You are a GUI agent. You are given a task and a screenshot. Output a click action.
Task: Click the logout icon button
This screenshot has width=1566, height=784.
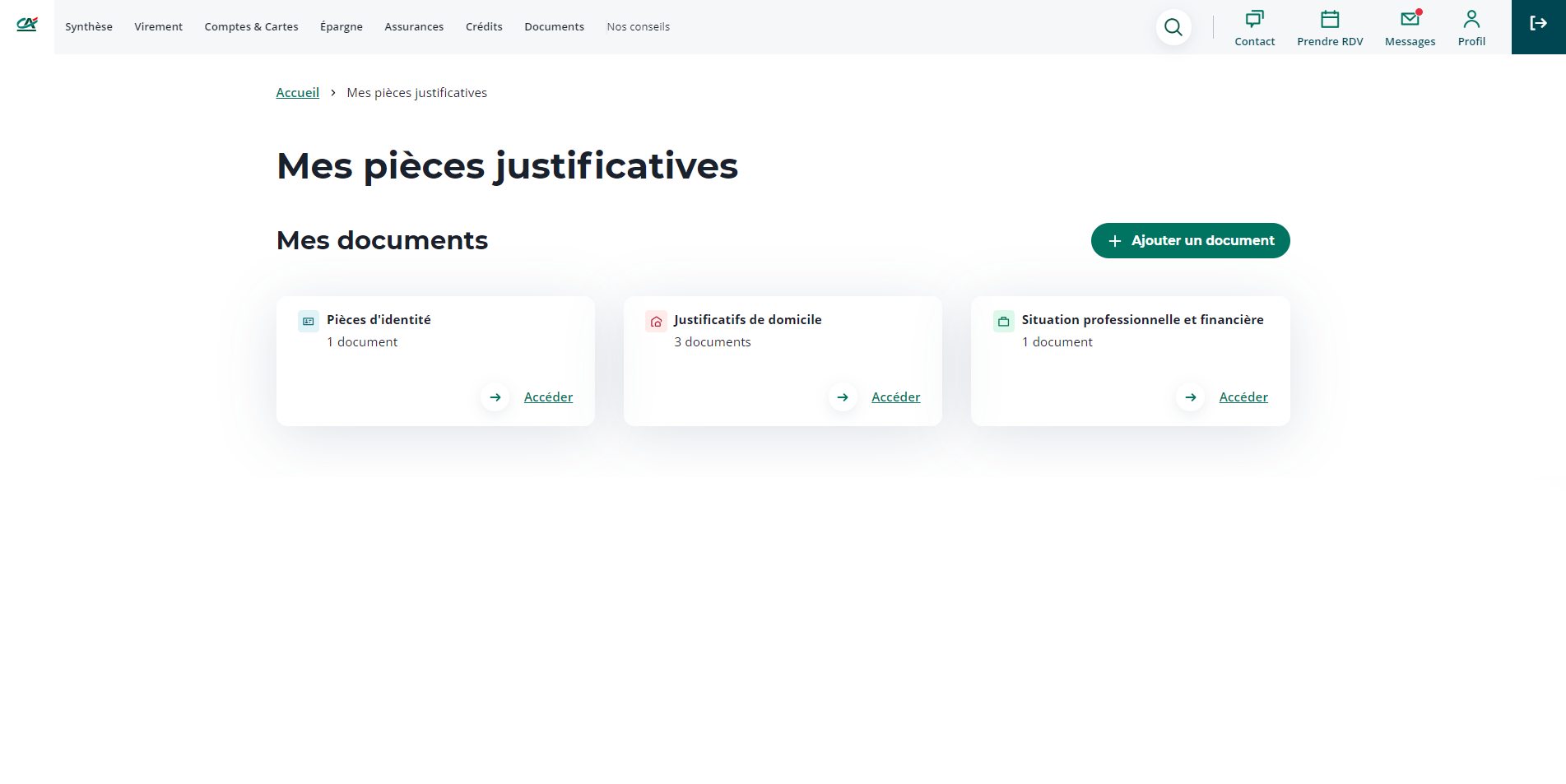pos(1538,24)
